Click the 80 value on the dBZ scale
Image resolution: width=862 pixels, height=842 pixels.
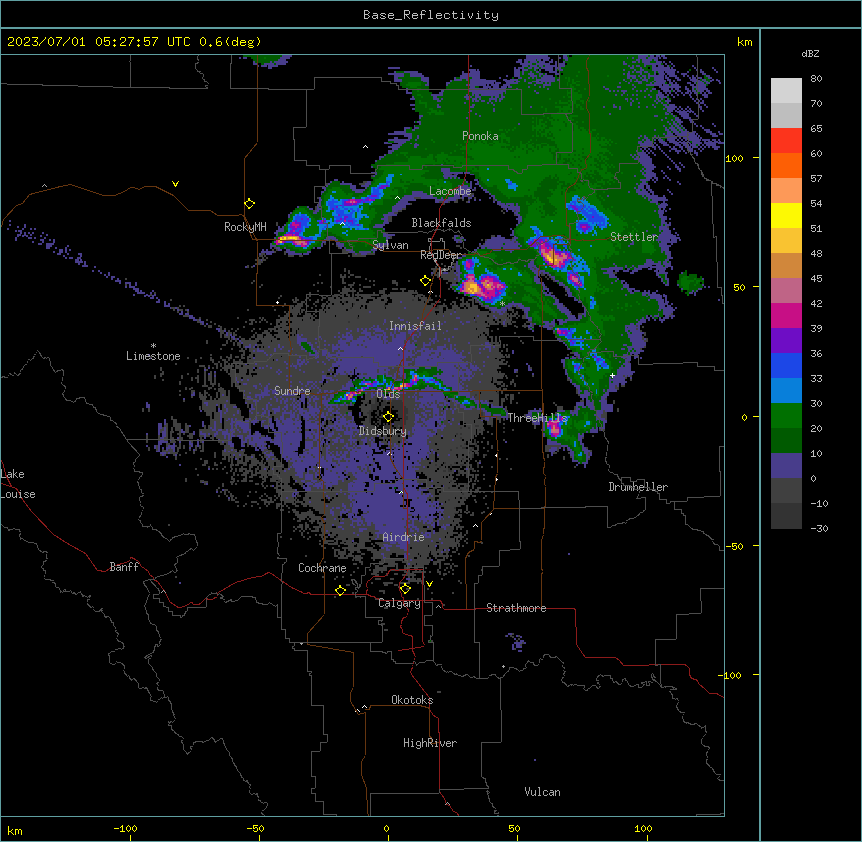click(816, 79)
